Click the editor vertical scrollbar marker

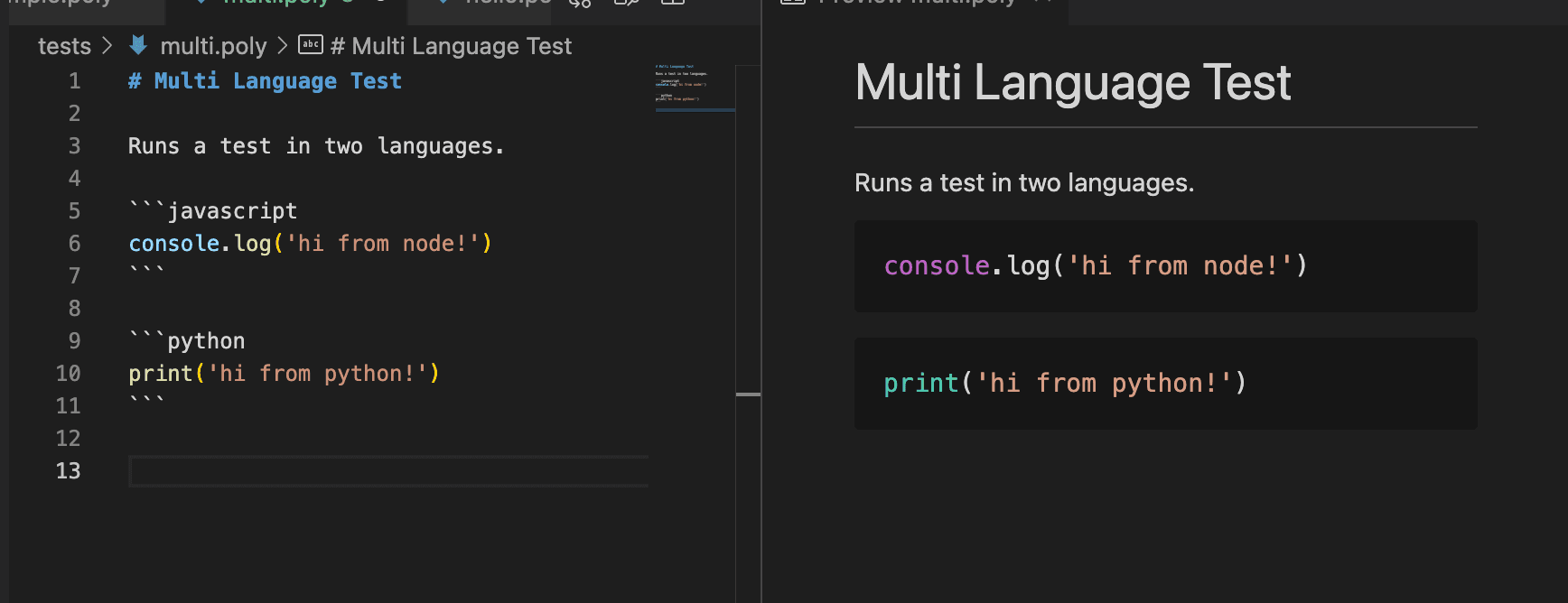[748, 394]
